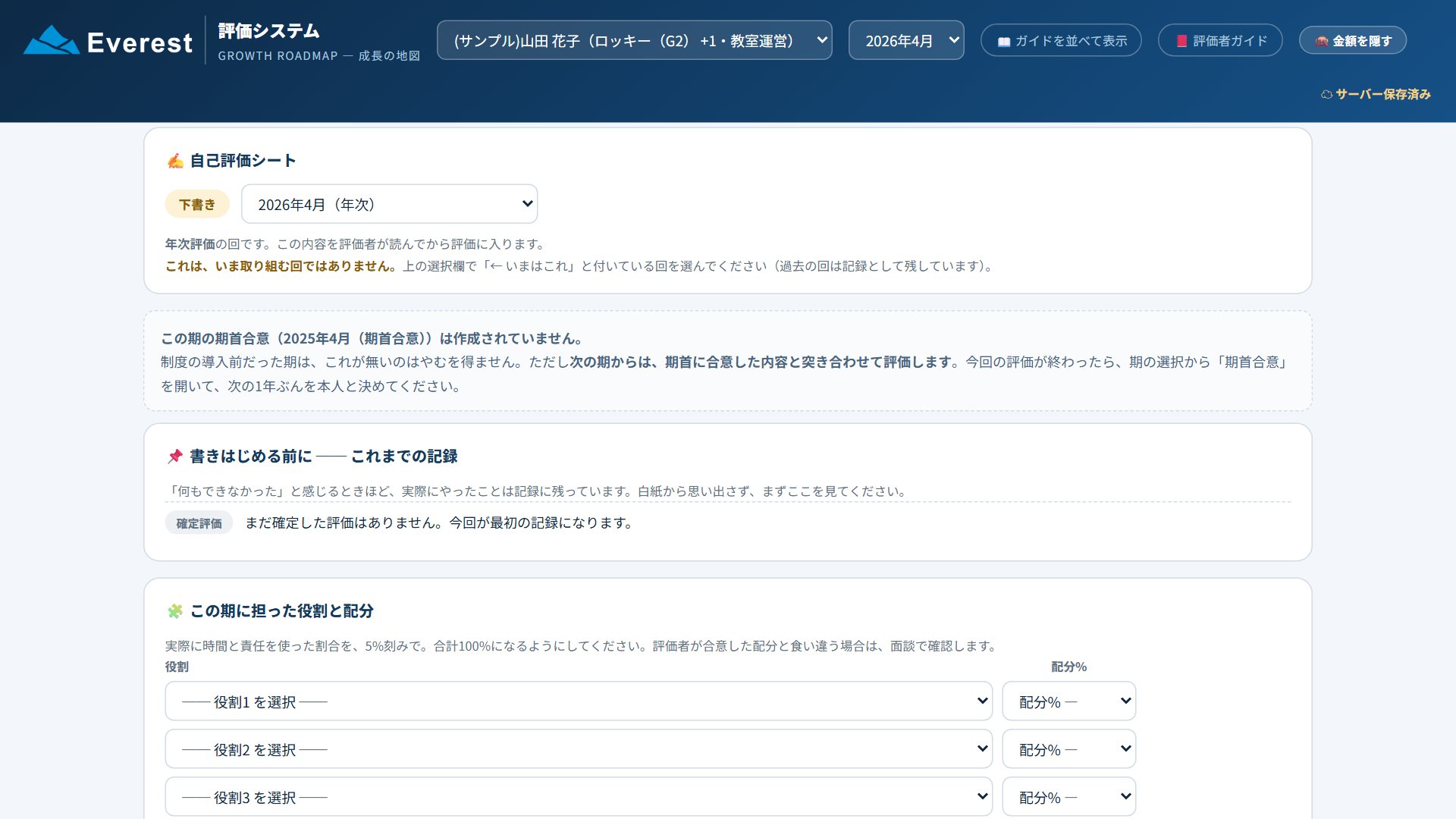
Task: Expand the 役割3 を選択 dropdown
Action: click(x=579, y=797)
